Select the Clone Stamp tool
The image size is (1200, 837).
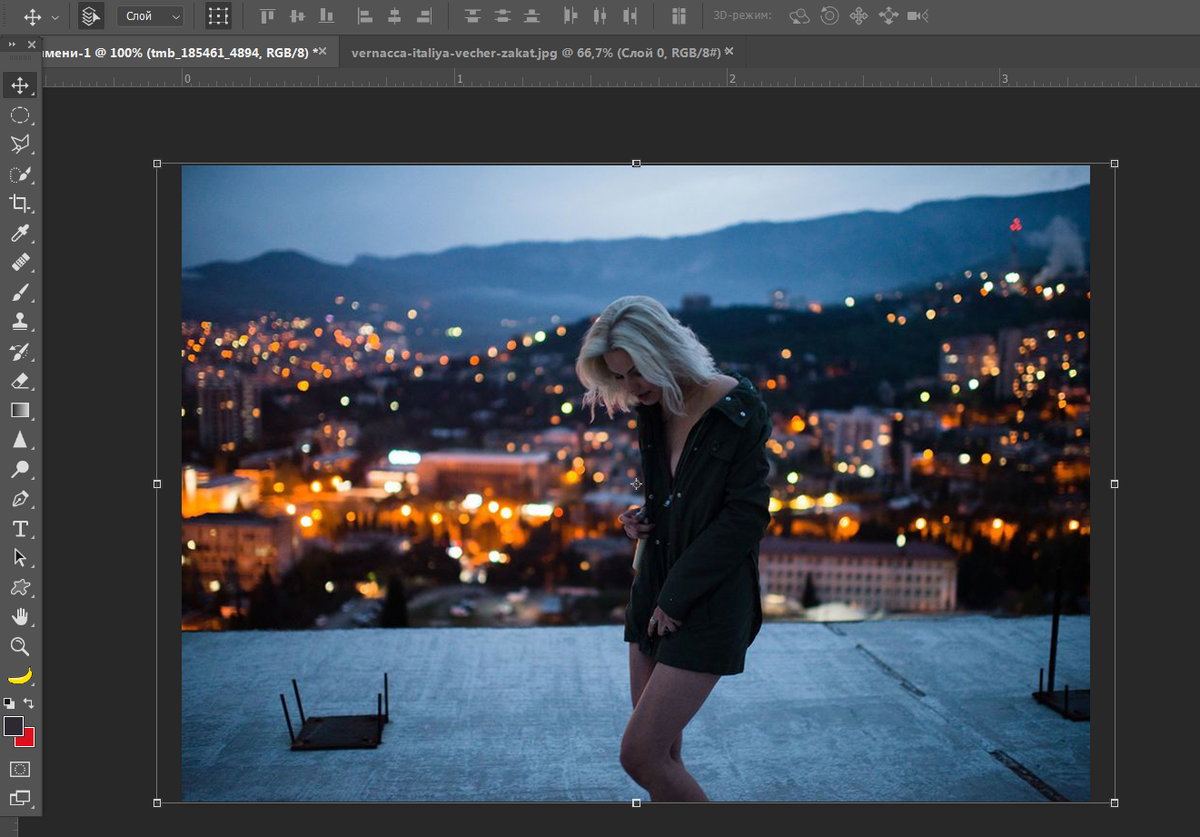[x=20, y=321]
